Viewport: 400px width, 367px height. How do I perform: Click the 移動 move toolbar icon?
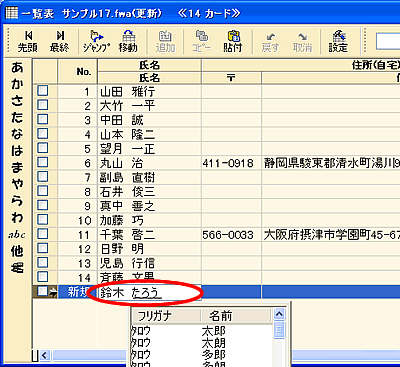pos(128,42)
